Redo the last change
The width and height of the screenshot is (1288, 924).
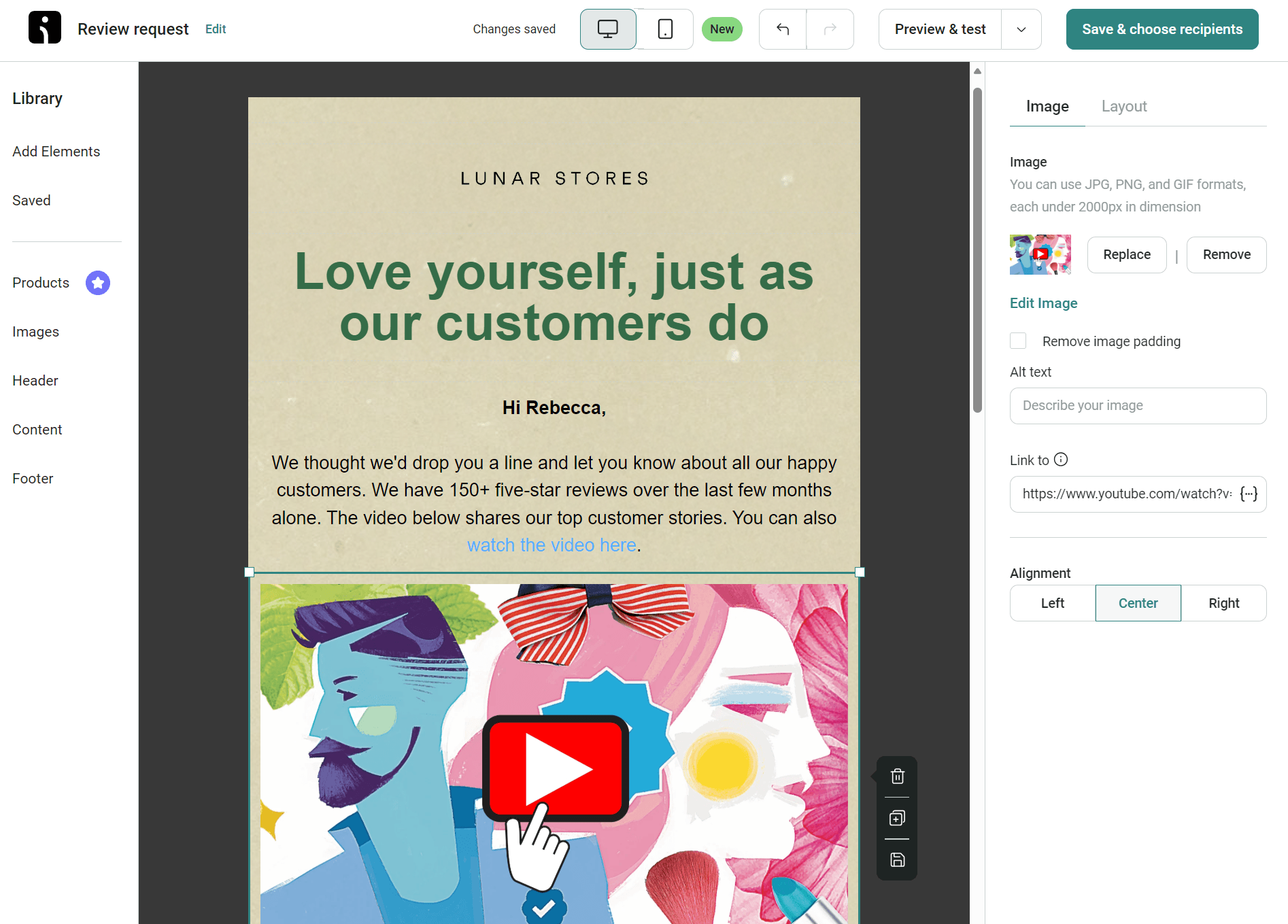point(830,29)
